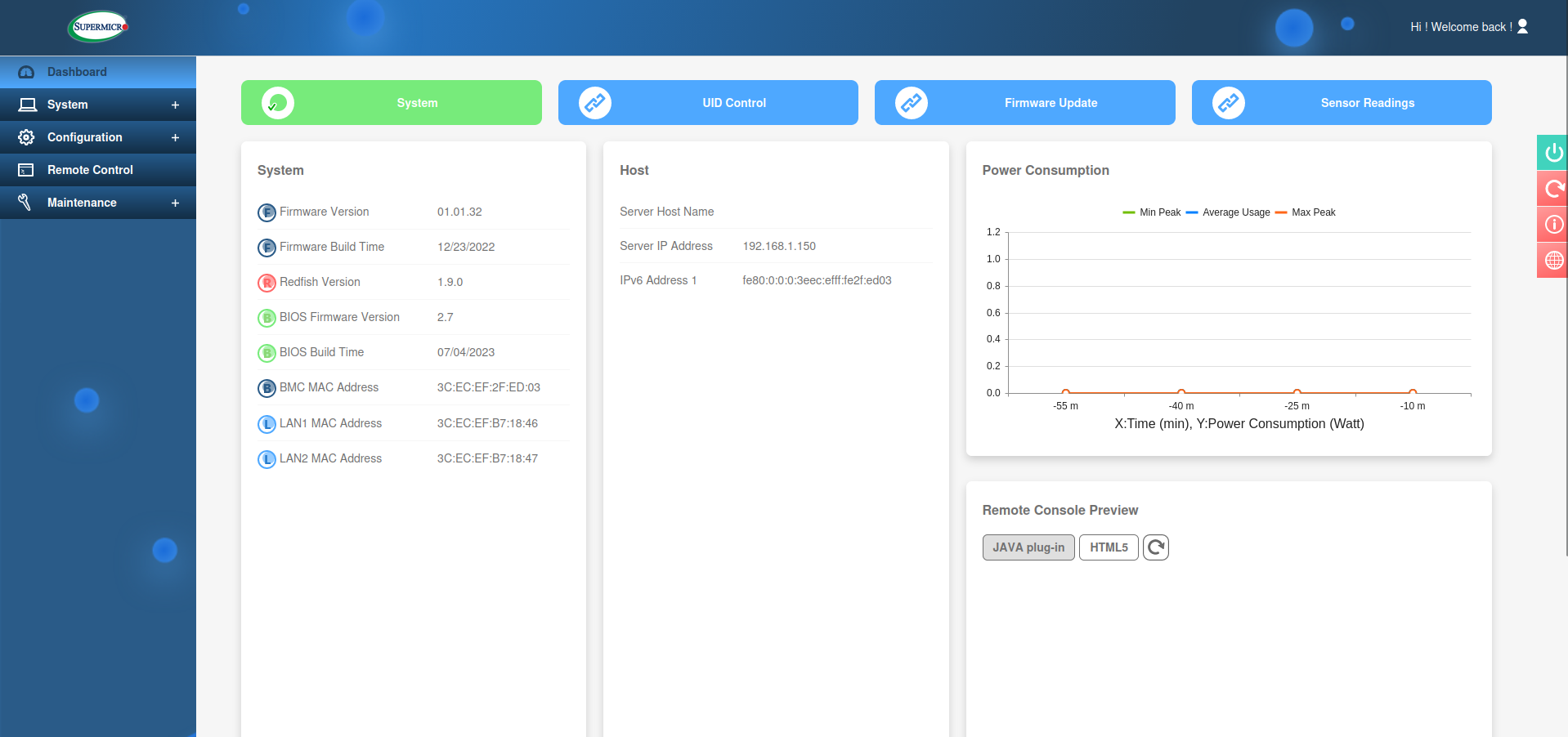This screenshot has height=737, width=1568.
Task: Launch the JAVA plug-in console
Action: tap(1028, 547)
